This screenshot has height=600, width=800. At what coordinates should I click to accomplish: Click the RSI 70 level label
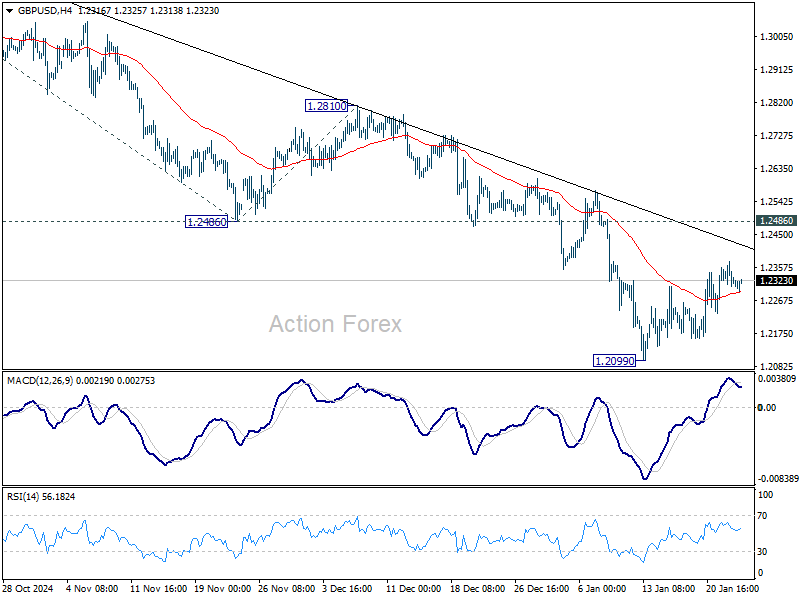point(762,516)
